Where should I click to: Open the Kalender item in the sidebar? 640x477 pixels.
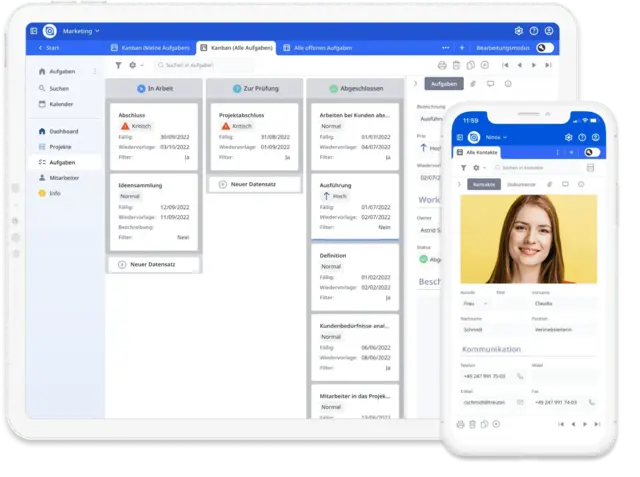pos(62,103)
